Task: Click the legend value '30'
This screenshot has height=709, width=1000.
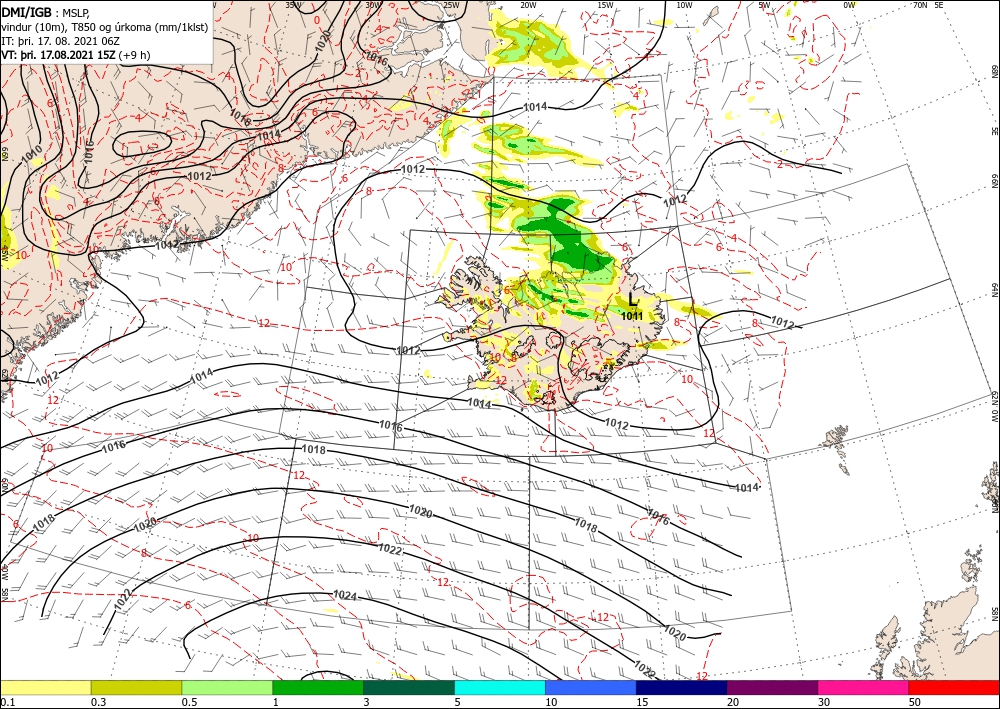Action: [x=823, y=702]
